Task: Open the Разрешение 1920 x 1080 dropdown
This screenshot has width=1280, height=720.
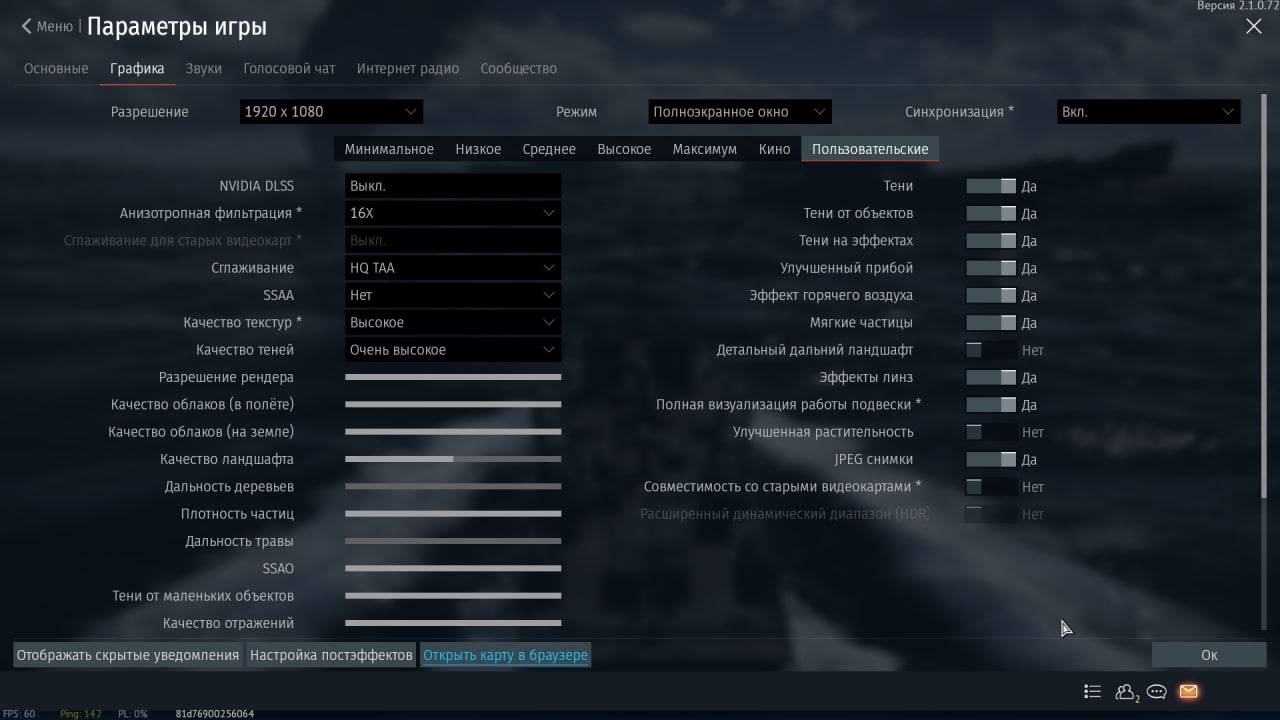Action: tap(331, 112)
